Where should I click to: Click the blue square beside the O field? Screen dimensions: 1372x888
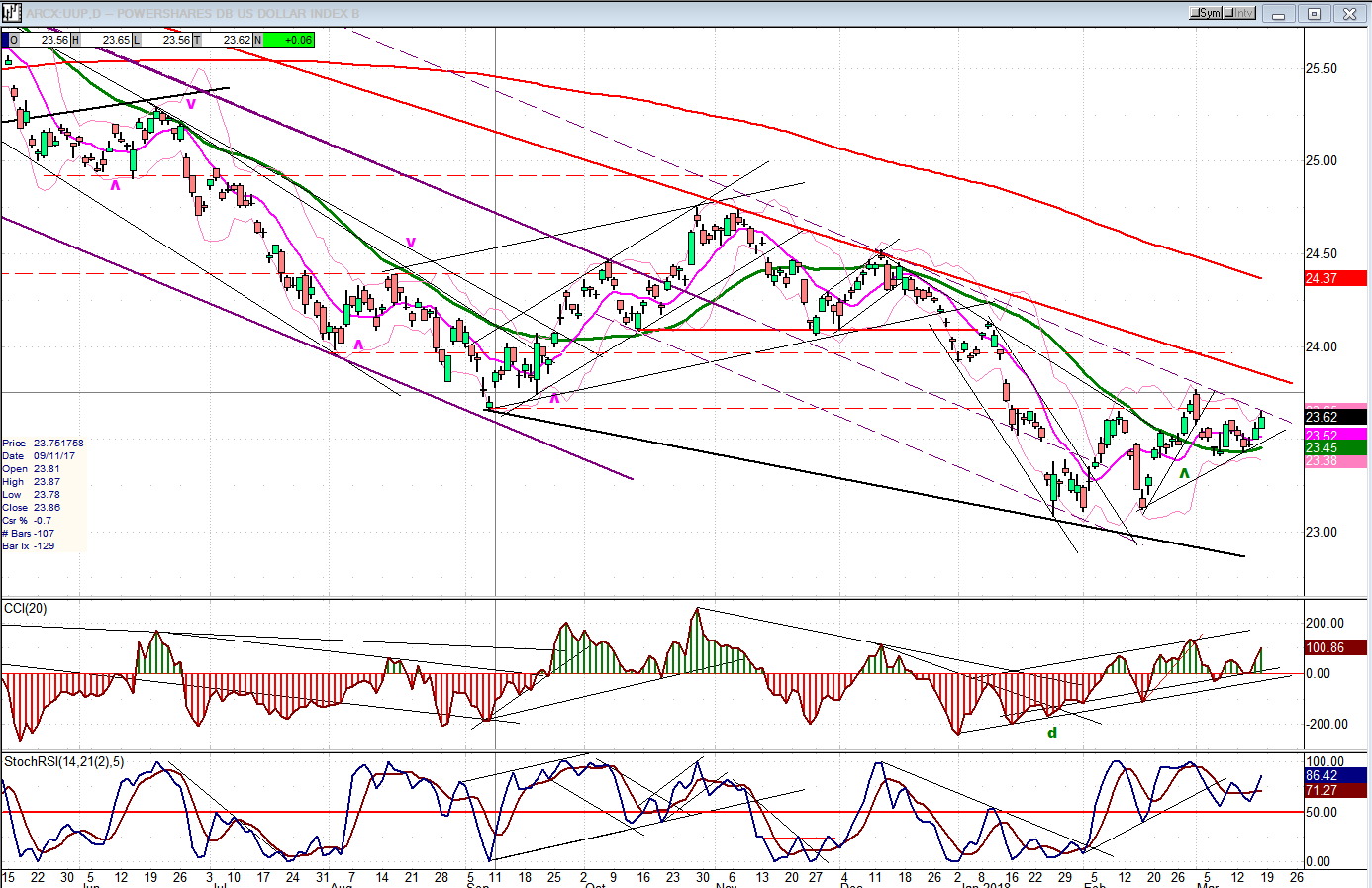pos(5,40)
